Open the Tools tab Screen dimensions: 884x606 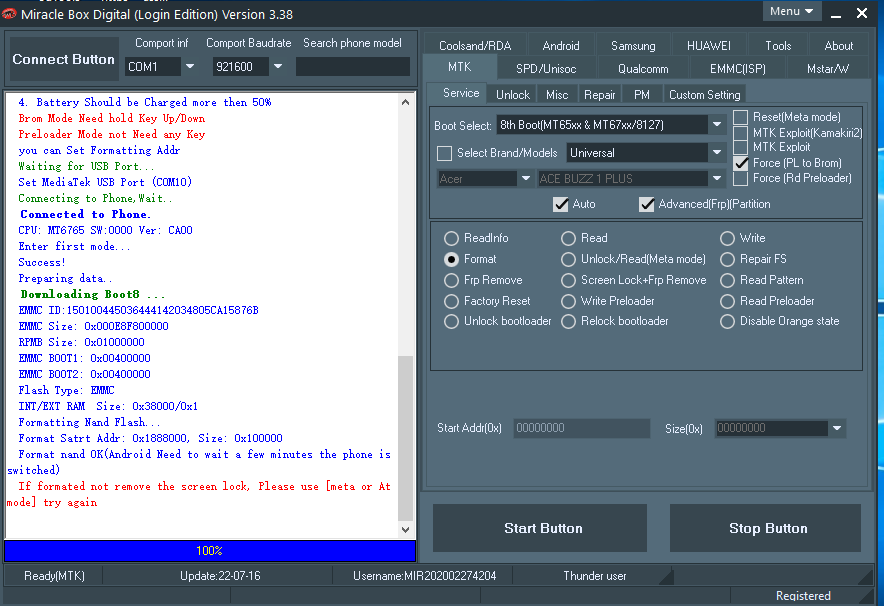(x=778, y=46)
